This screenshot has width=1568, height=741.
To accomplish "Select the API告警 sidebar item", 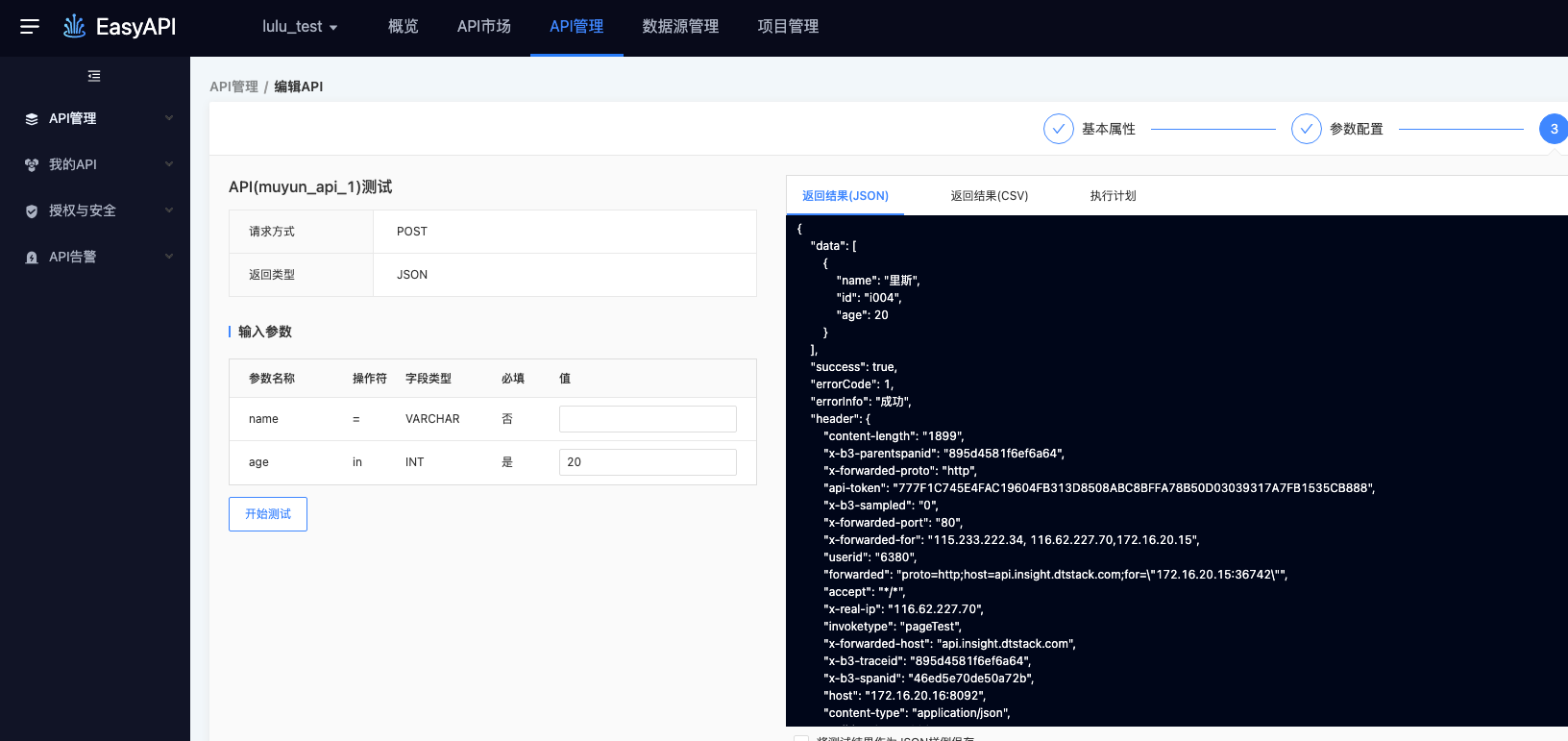I will pos(73,257).
